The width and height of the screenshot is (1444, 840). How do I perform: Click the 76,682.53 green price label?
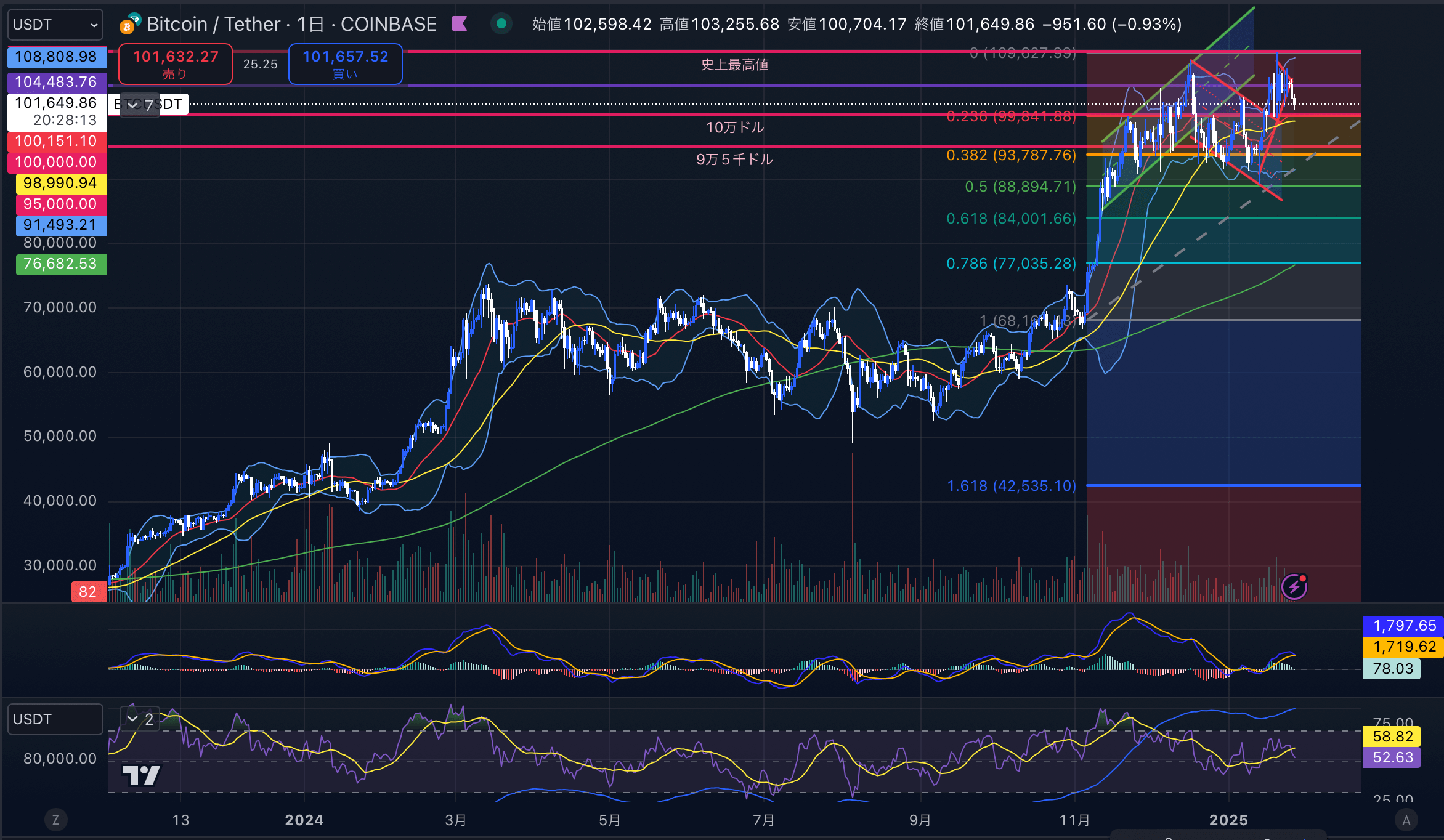(60, 264)
